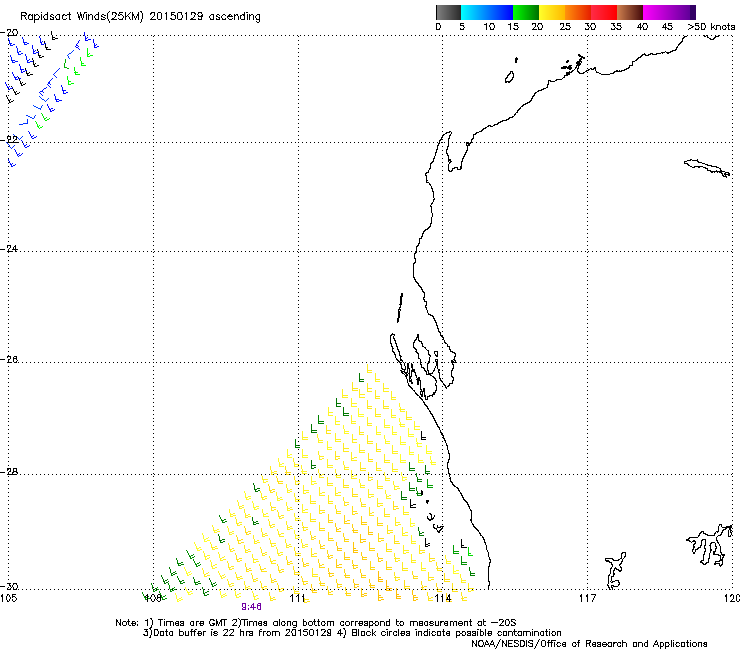
Task: Click the '45' legend scale label
Action: (x=667, y=27)
